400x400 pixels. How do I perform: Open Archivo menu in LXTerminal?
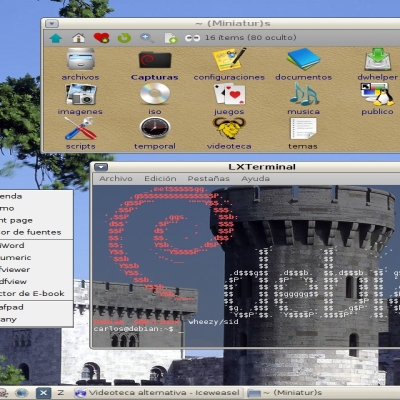click(116, 179)
